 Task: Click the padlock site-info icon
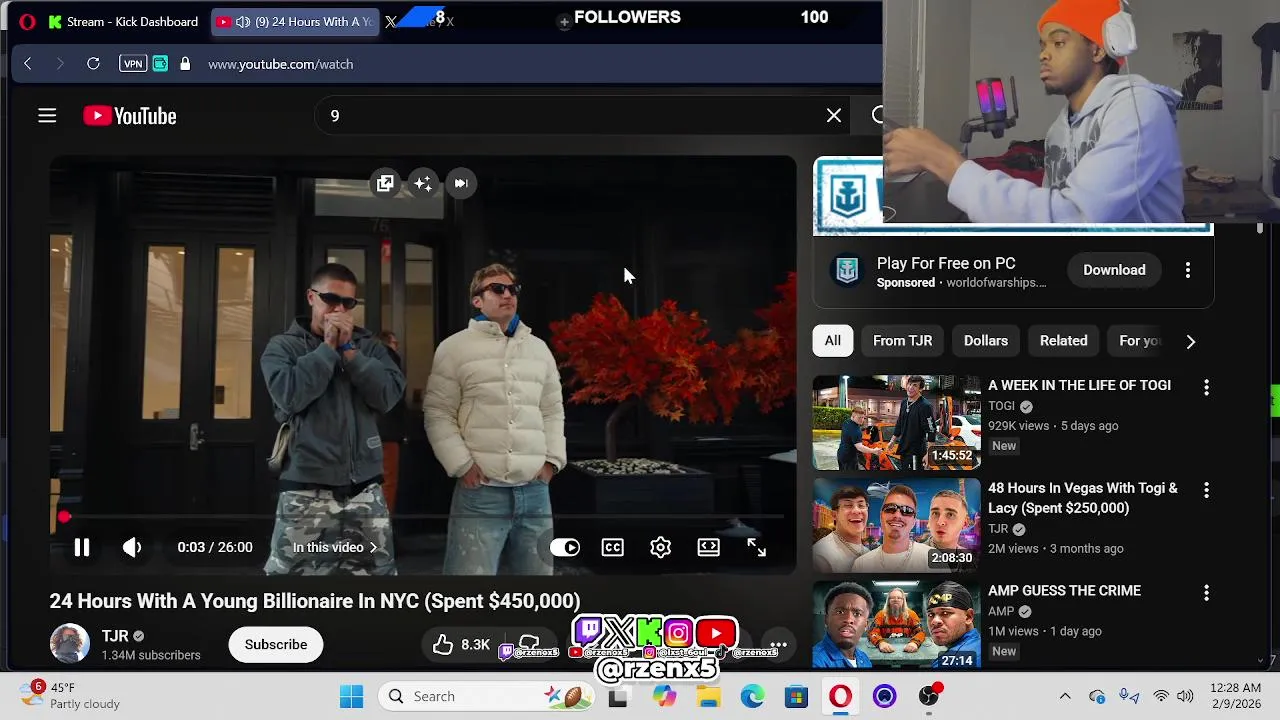point(185,64)
